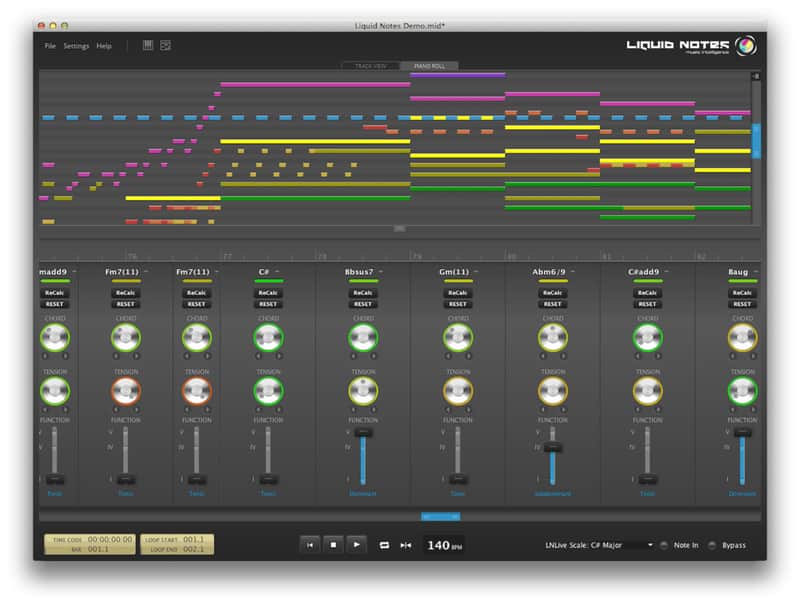Click the Gm(11) tension dial knob
The image size is (800, 605).
tap(458, 391)
